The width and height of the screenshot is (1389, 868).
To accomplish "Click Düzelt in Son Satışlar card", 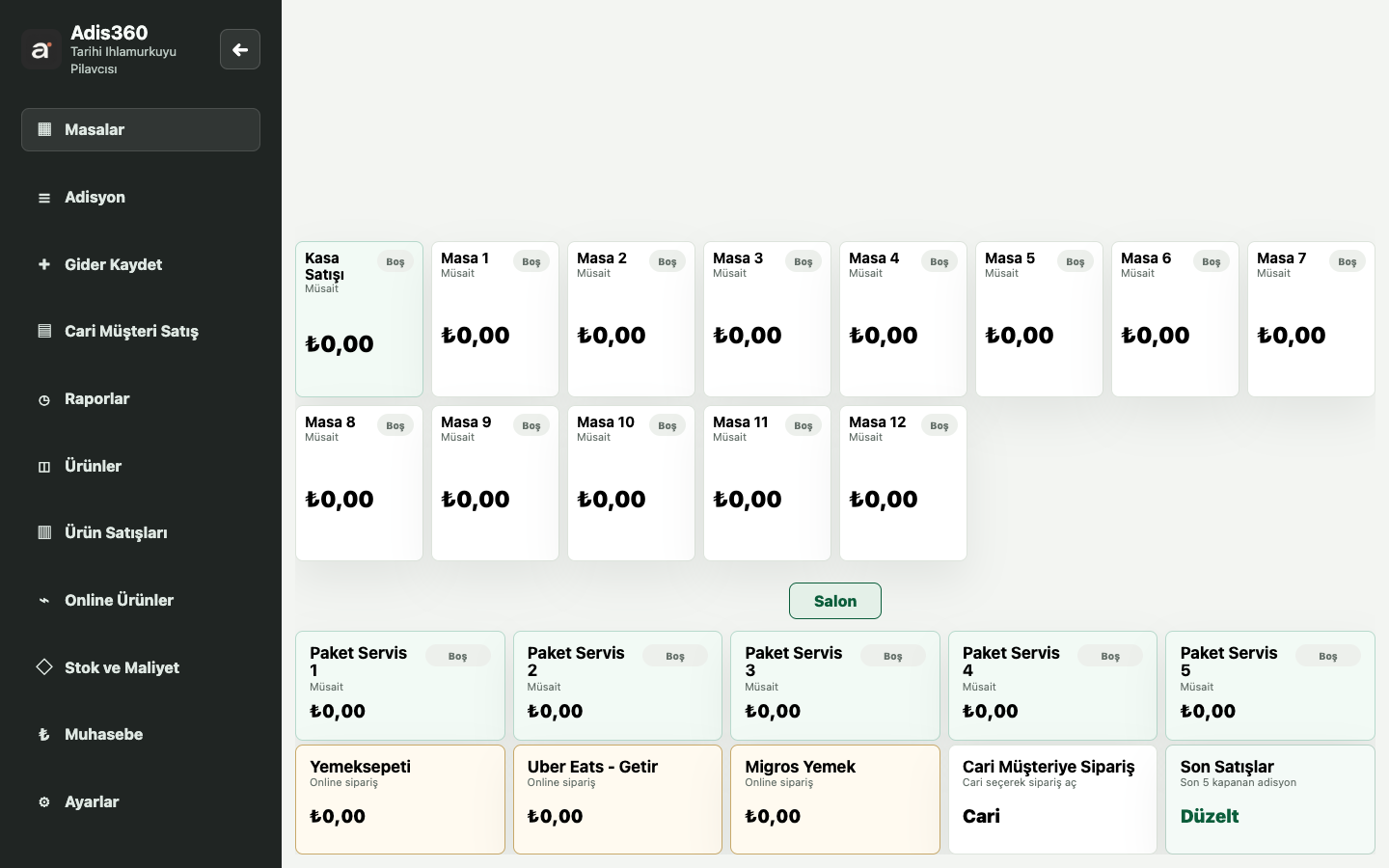I will (x=1210, y=816).
